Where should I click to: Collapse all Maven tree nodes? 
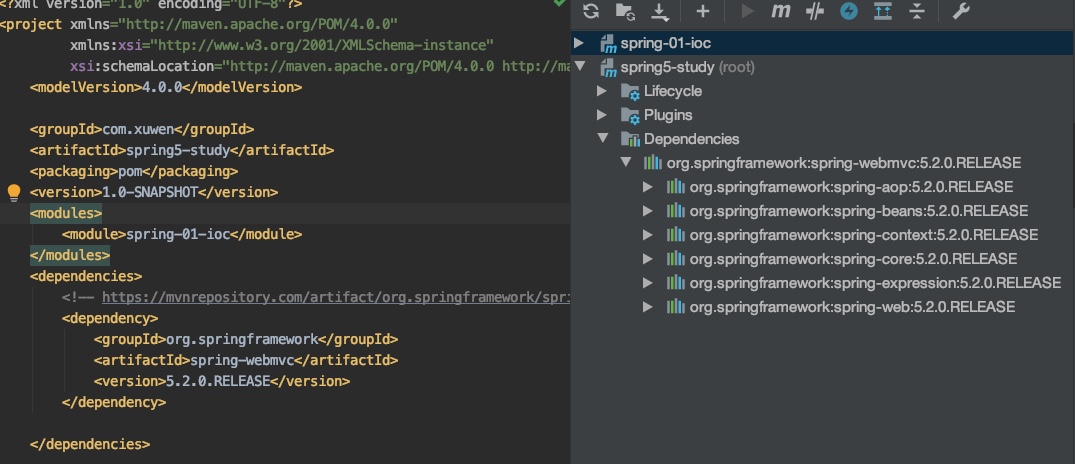pos(917,11)
